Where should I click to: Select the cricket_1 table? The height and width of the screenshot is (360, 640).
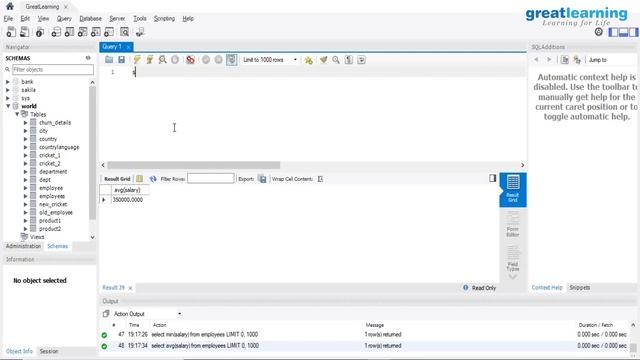pos(50,155)
